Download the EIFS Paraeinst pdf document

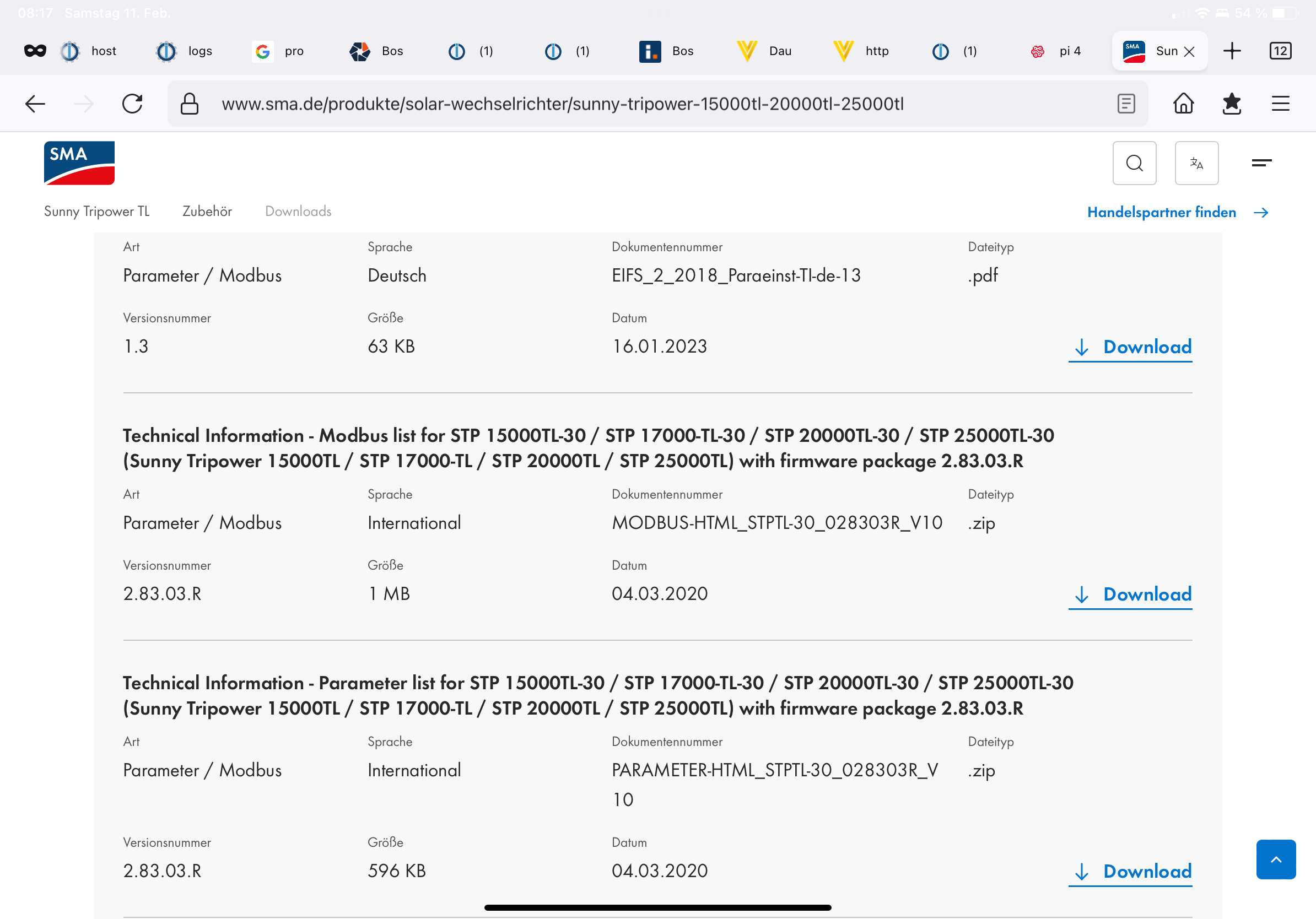click(x=1130, y=347)
